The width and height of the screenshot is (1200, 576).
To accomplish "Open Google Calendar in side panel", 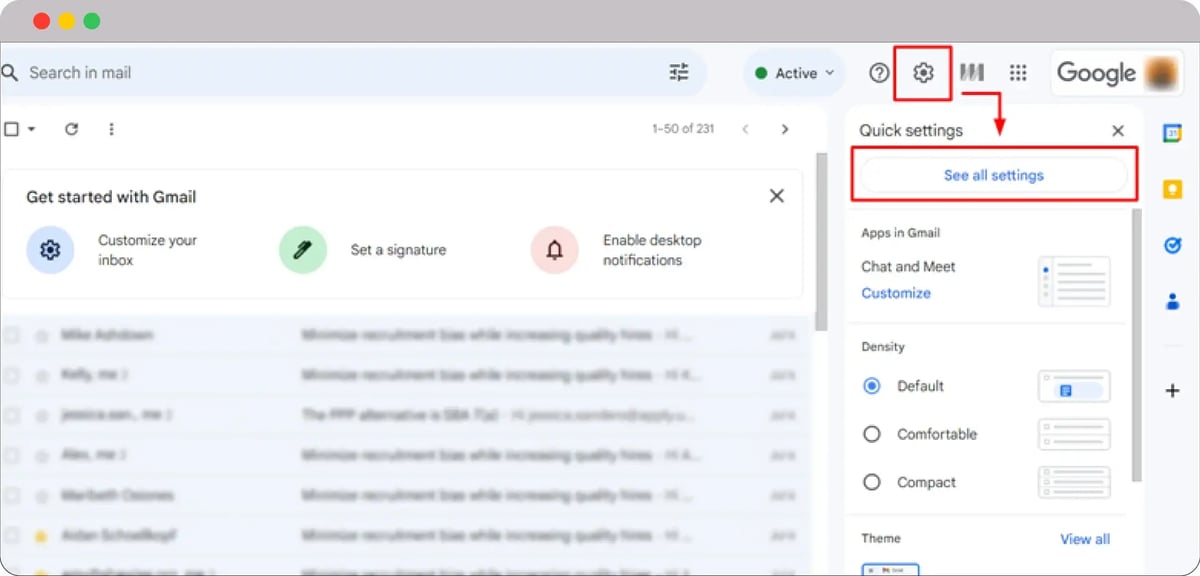I will (x=1172, y=134).
